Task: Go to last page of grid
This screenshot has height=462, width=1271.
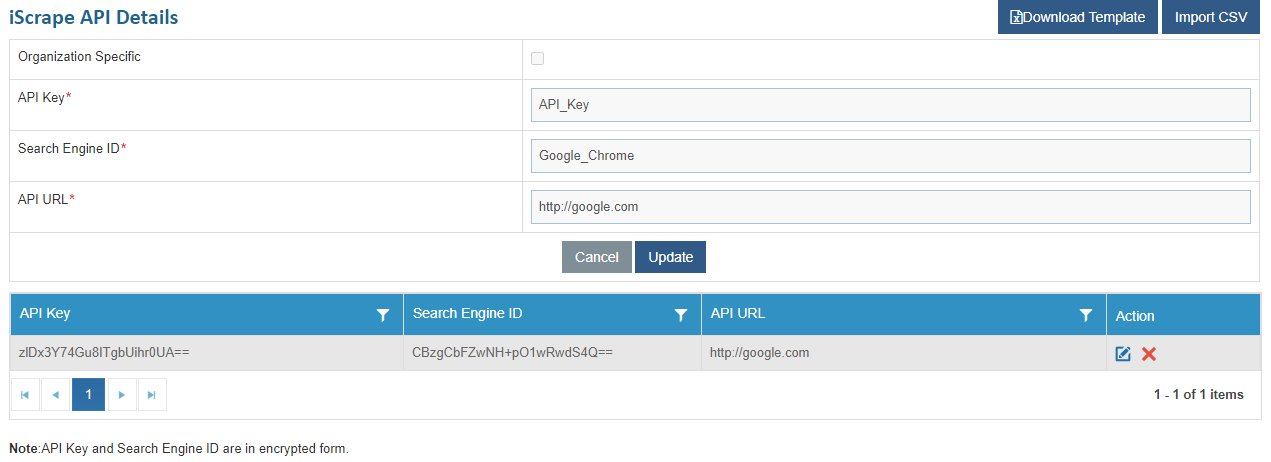Action: click(x=152, y=395)
